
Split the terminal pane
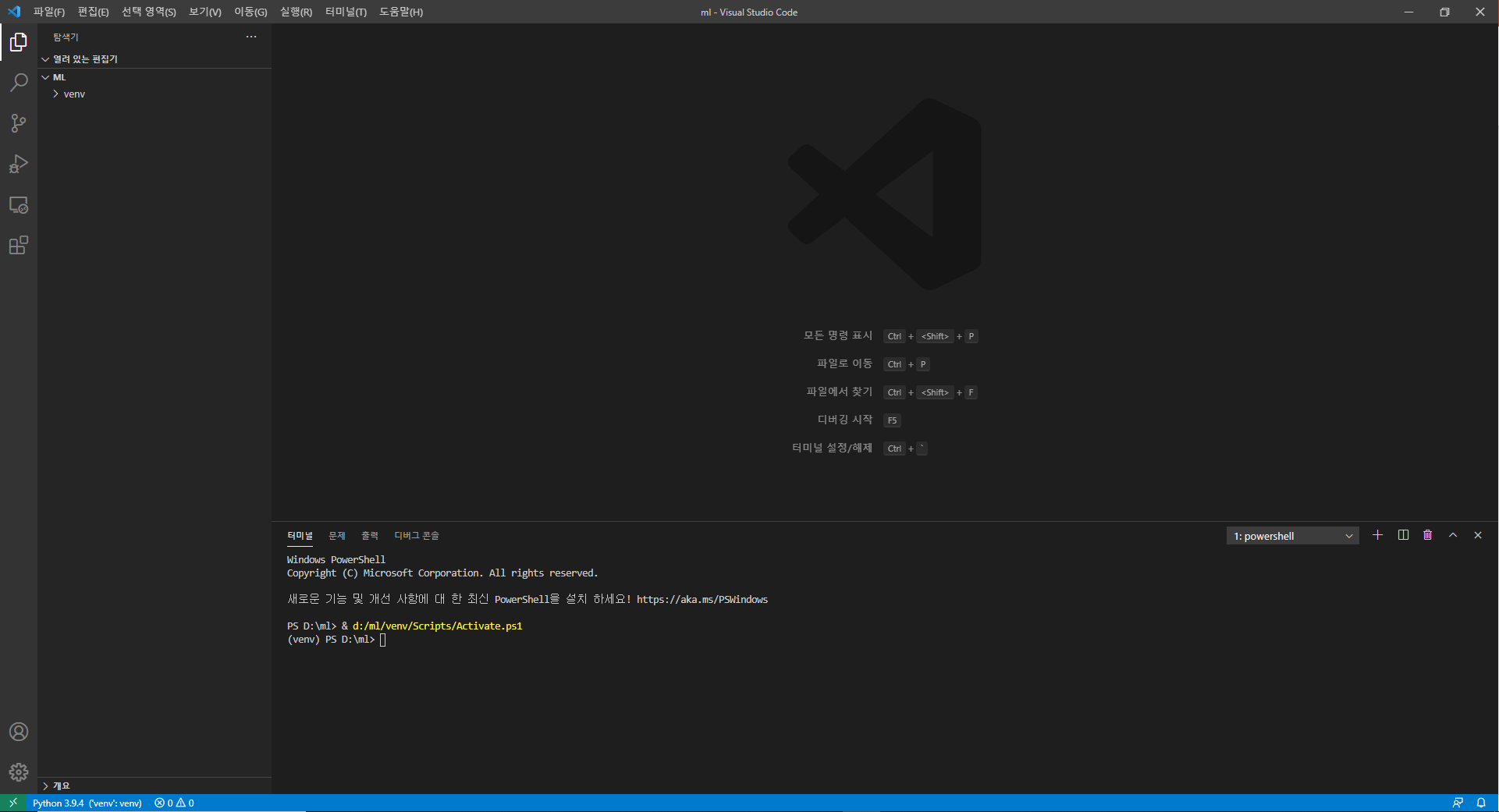pyautogui.click(x=1403, y=535)
